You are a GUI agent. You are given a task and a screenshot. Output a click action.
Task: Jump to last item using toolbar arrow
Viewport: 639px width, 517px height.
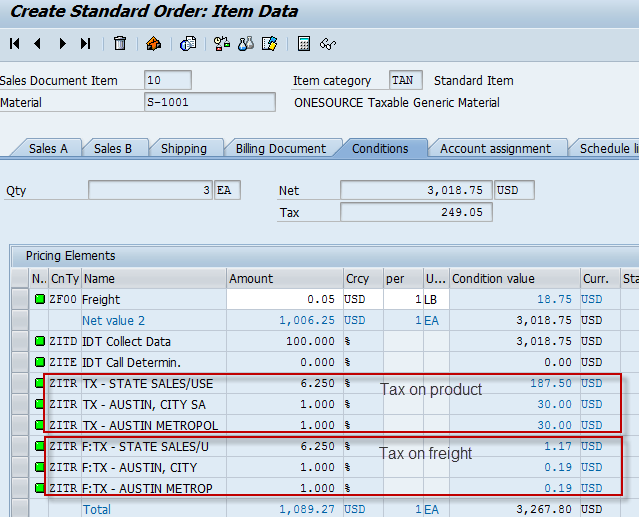[86, 44]
